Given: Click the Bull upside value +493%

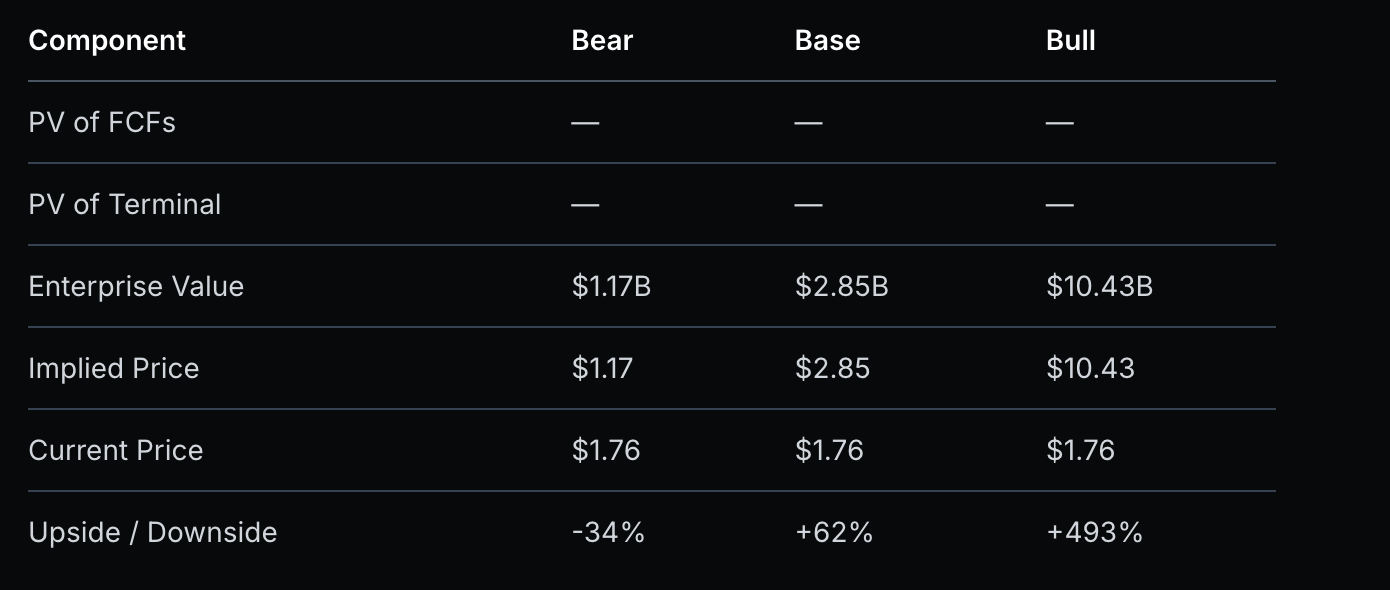Looking at the screenshot, I should coord(1094,533).
